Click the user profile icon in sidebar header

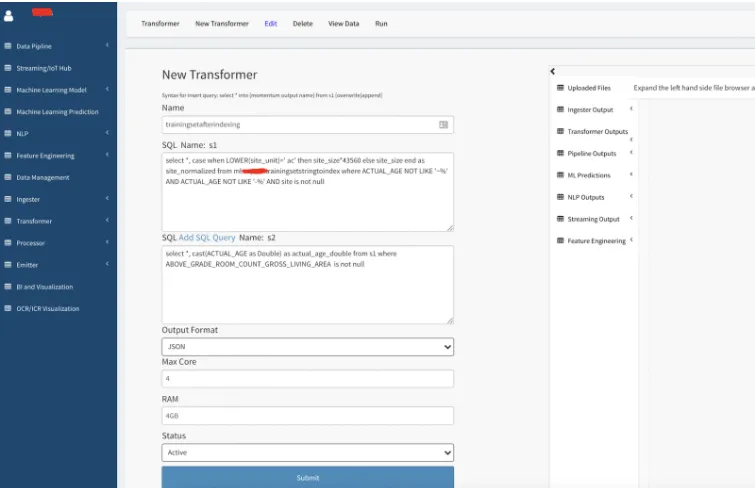[9, 17]
